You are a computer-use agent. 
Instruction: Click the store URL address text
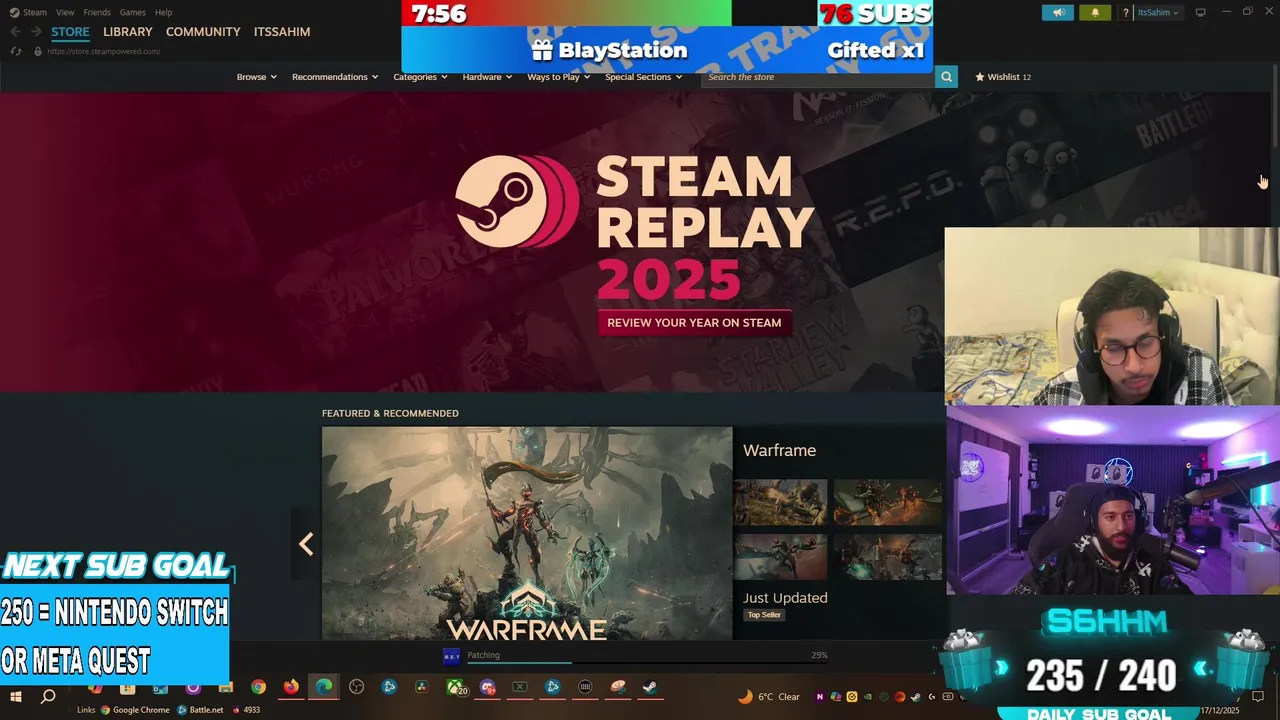coord(103,51)
